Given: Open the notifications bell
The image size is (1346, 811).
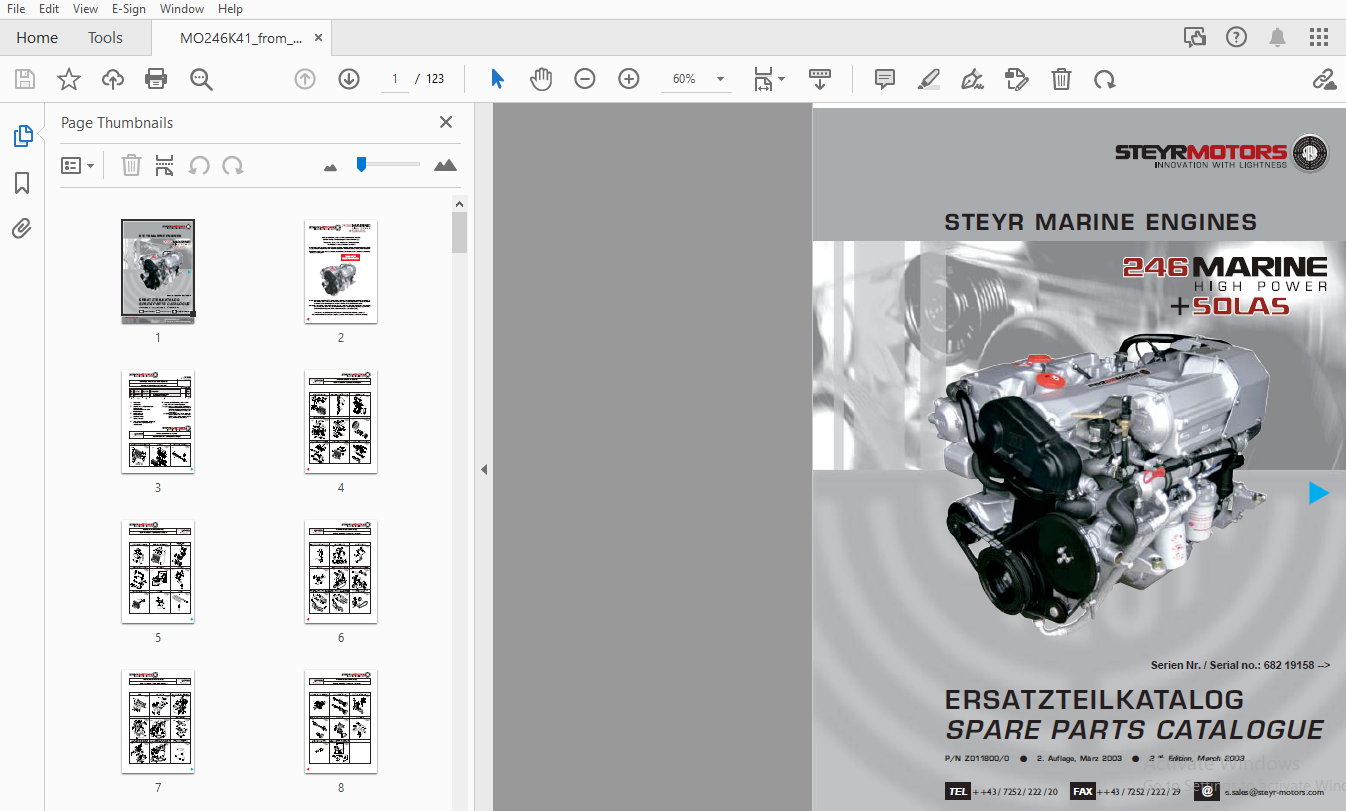Looking at the screenshot, I should [x=1278, y=38].
